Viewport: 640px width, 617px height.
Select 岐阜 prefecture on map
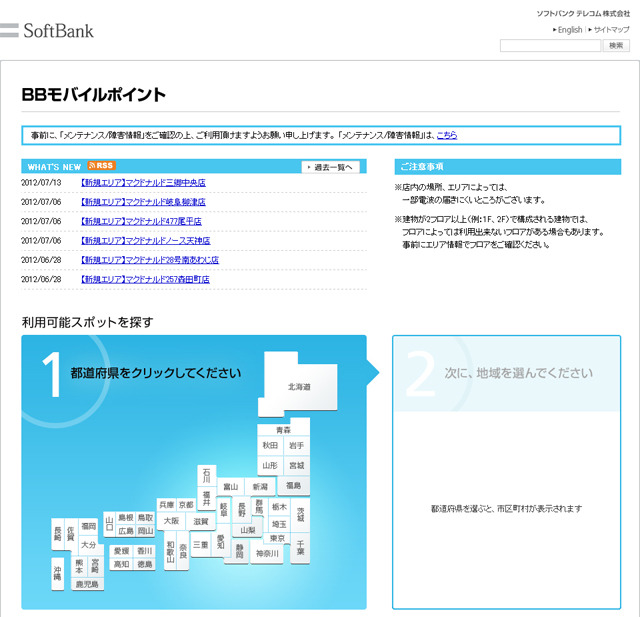[x=224, y=510]
